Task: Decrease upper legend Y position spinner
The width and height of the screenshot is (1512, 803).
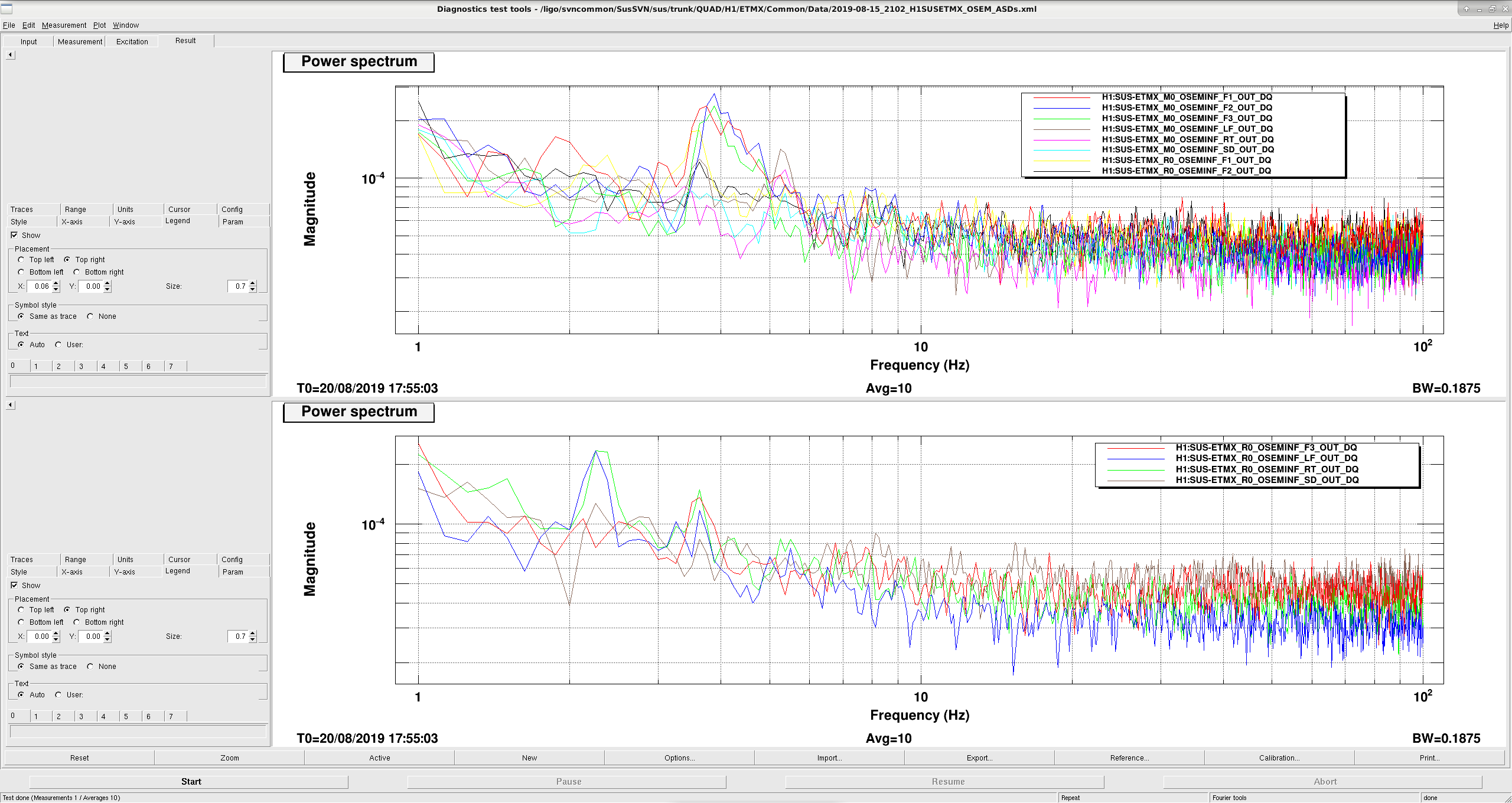Action: pos(107,289)
